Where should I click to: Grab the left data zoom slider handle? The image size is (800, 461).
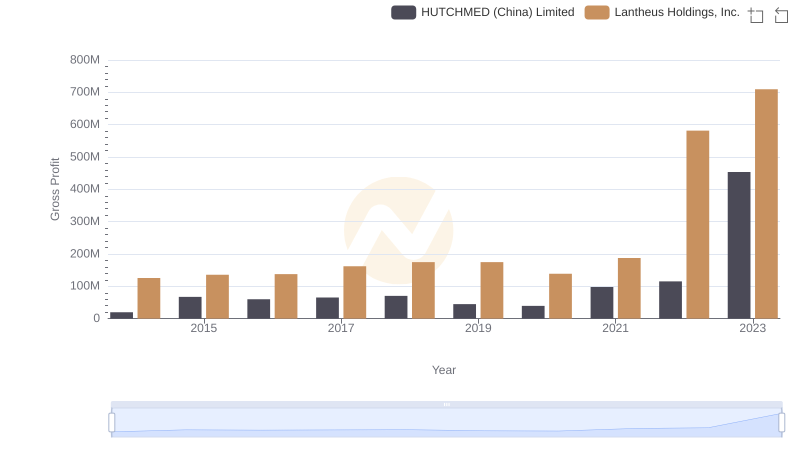point(112,422)
